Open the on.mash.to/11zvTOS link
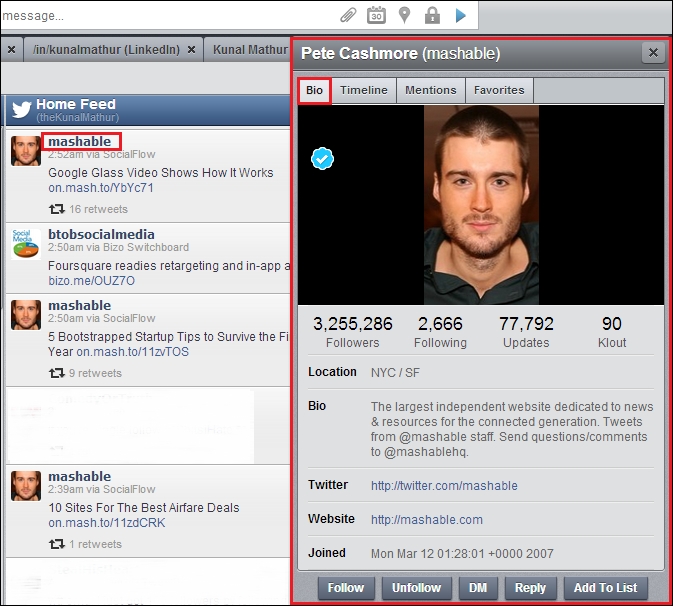 (x=133, y=352)
